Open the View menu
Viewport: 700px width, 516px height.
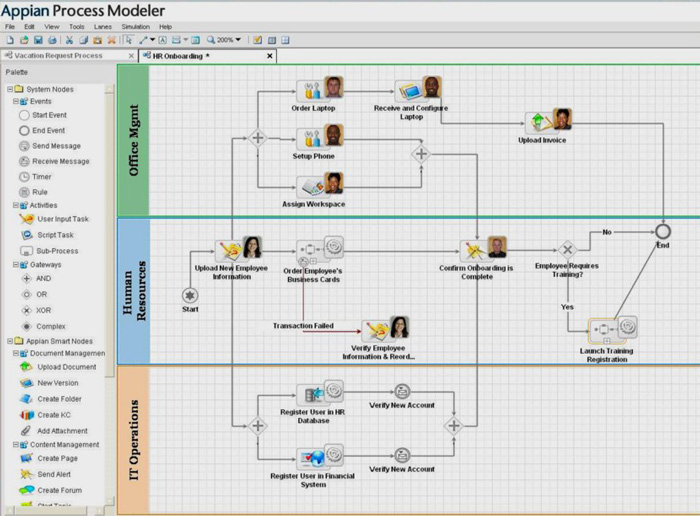pos(52,27)
